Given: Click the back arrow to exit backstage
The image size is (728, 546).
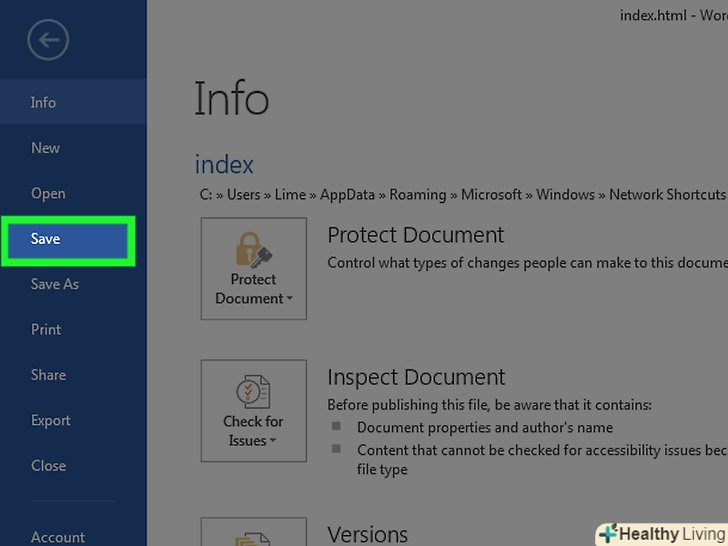Looking at the screenshot, I should click(x=47, y=41).
